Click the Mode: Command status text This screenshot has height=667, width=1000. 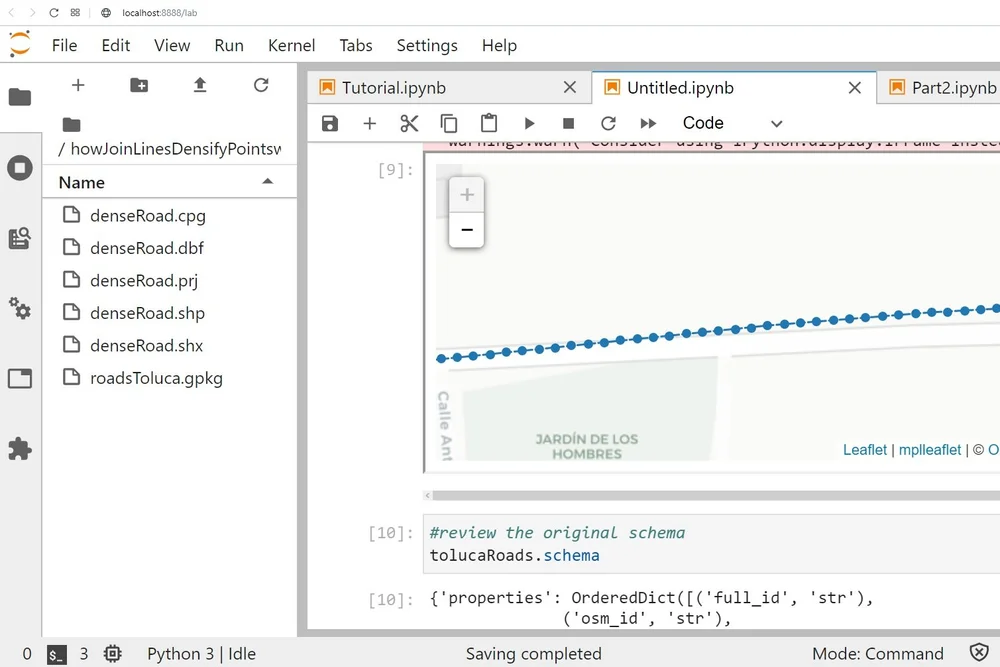point(878,654)
